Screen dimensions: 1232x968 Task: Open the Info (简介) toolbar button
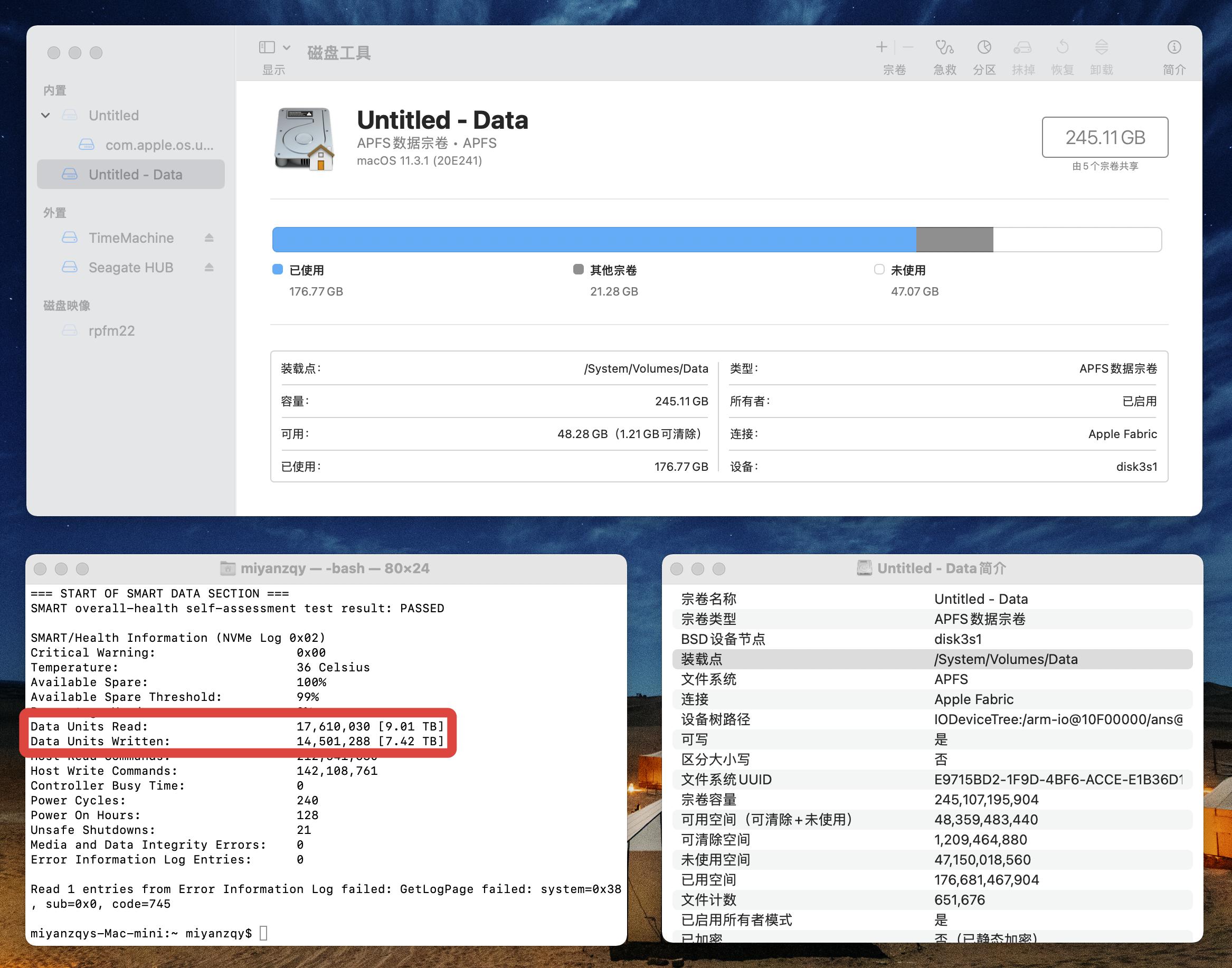click(x=1173, y=47)
